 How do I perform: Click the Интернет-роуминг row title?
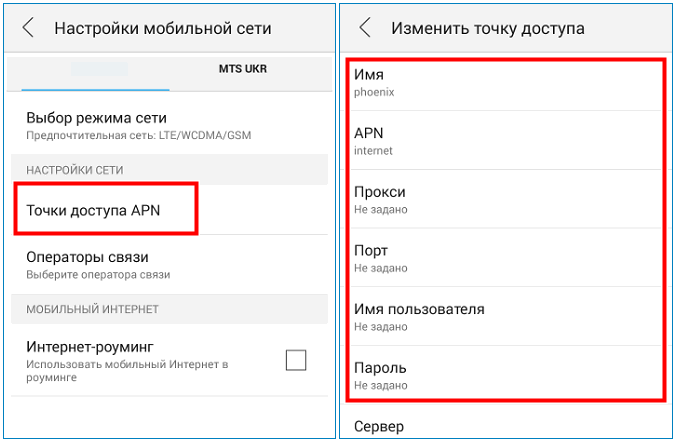[x=90, y=347]
